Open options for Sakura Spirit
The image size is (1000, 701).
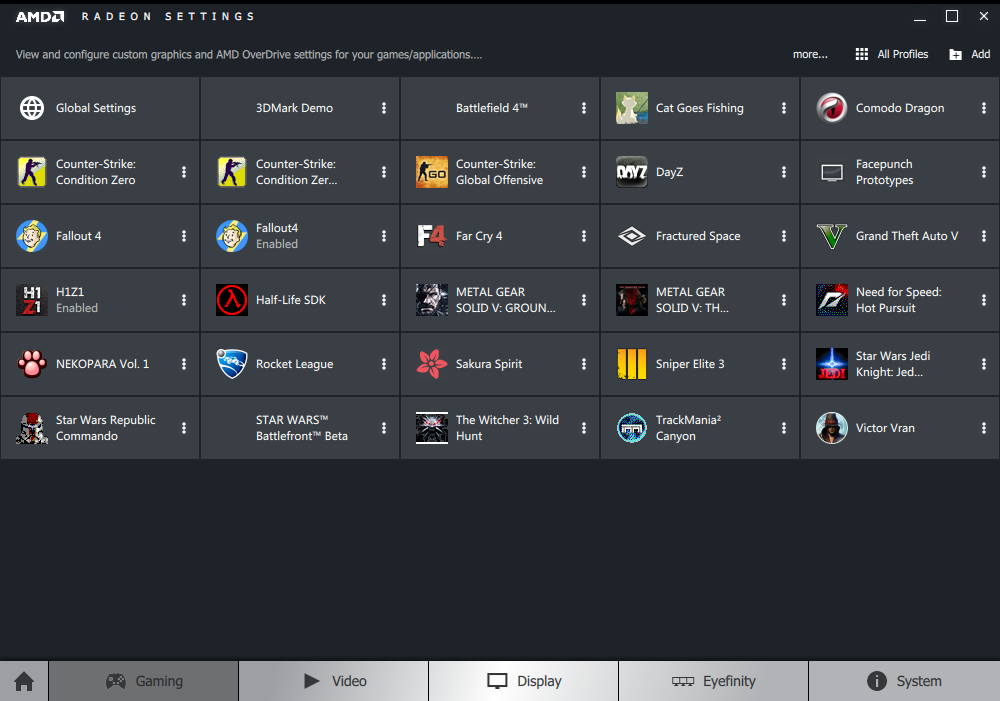pyautogui.click(x=584, y=364)
